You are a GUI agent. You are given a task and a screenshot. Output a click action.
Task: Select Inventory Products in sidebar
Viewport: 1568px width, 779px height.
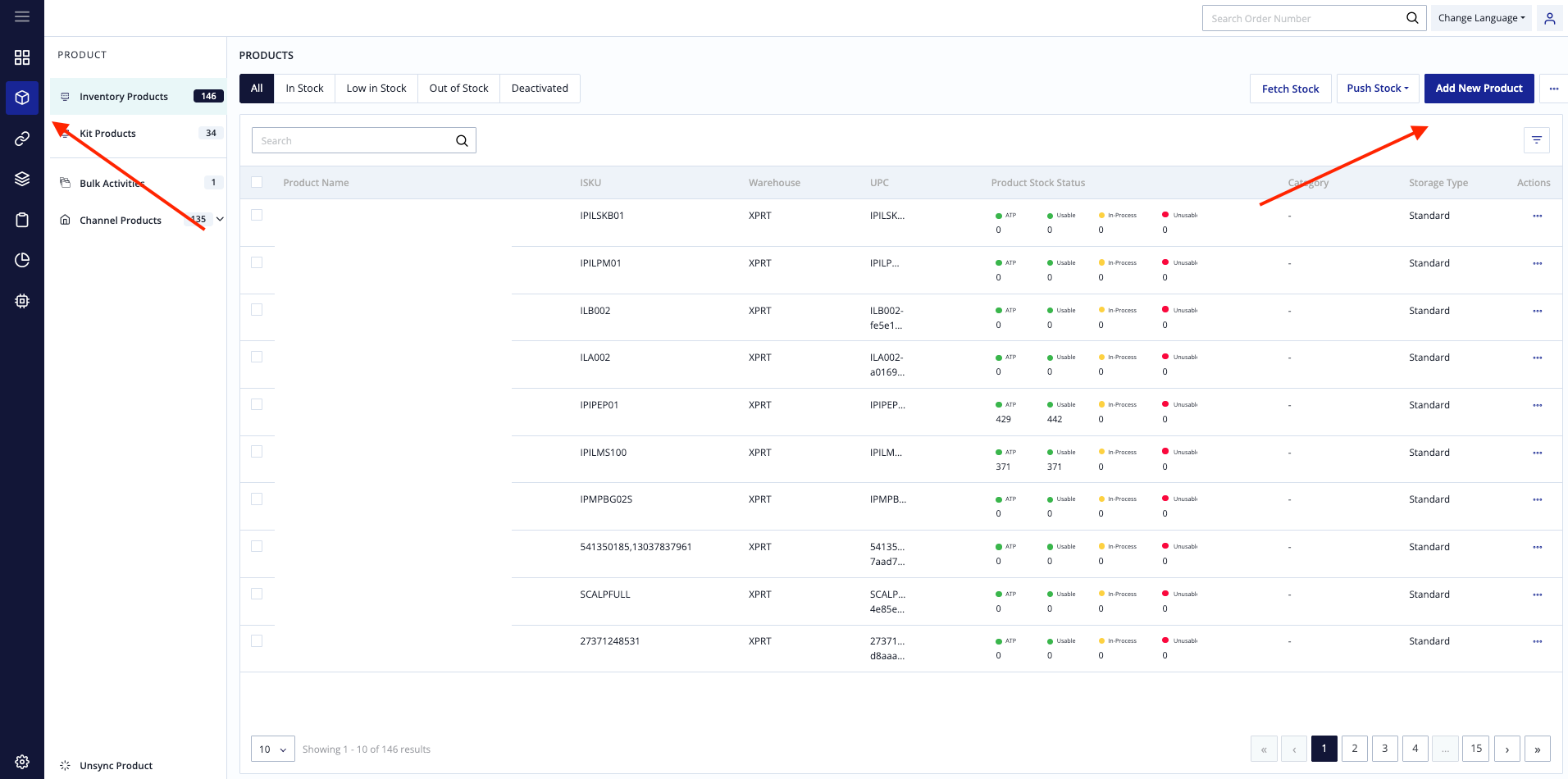pyautogui.click(x=138, y=97)
